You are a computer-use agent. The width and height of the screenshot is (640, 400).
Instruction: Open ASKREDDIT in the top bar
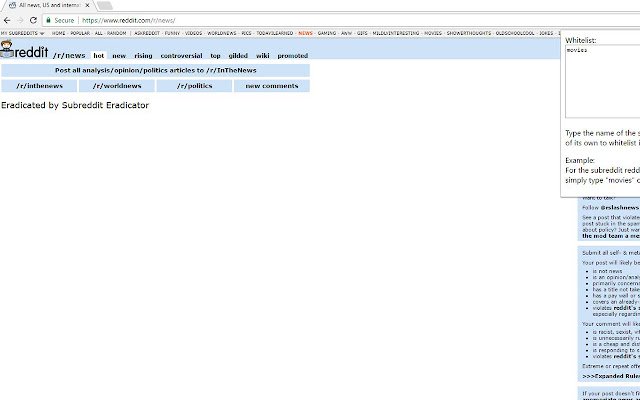click(x=147, y=33)
